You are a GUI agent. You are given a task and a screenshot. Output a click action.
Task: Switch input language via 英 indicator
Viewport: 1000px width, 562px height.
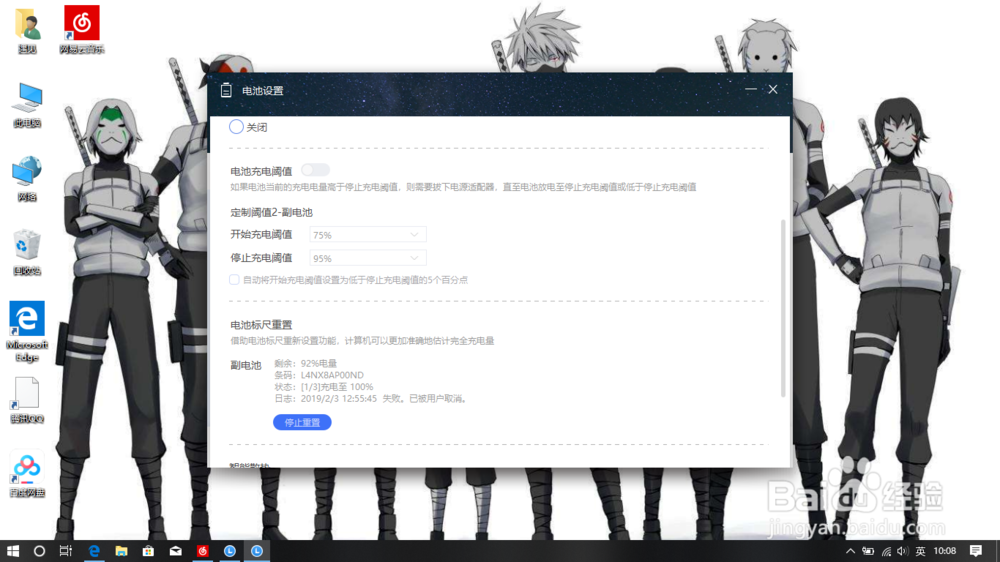pyautogui.click(x=920, y=551)
